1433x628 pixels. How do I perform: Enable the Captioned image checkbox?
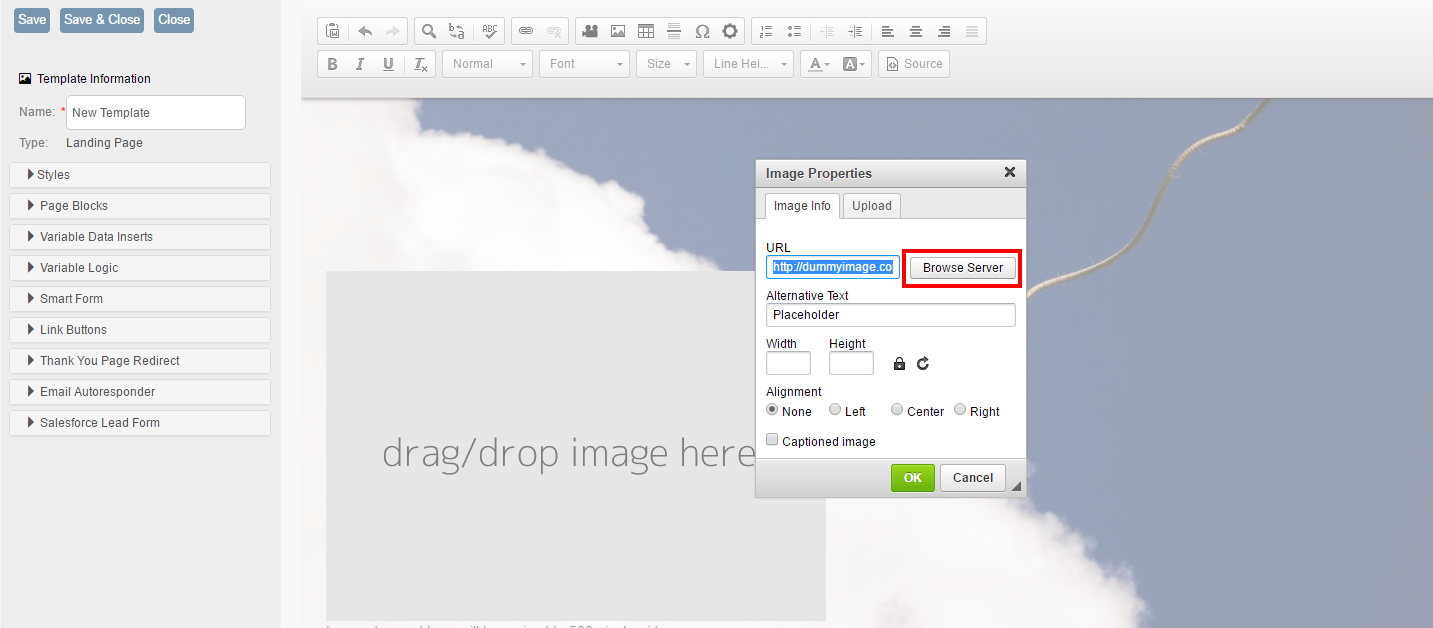coord(772,440)
